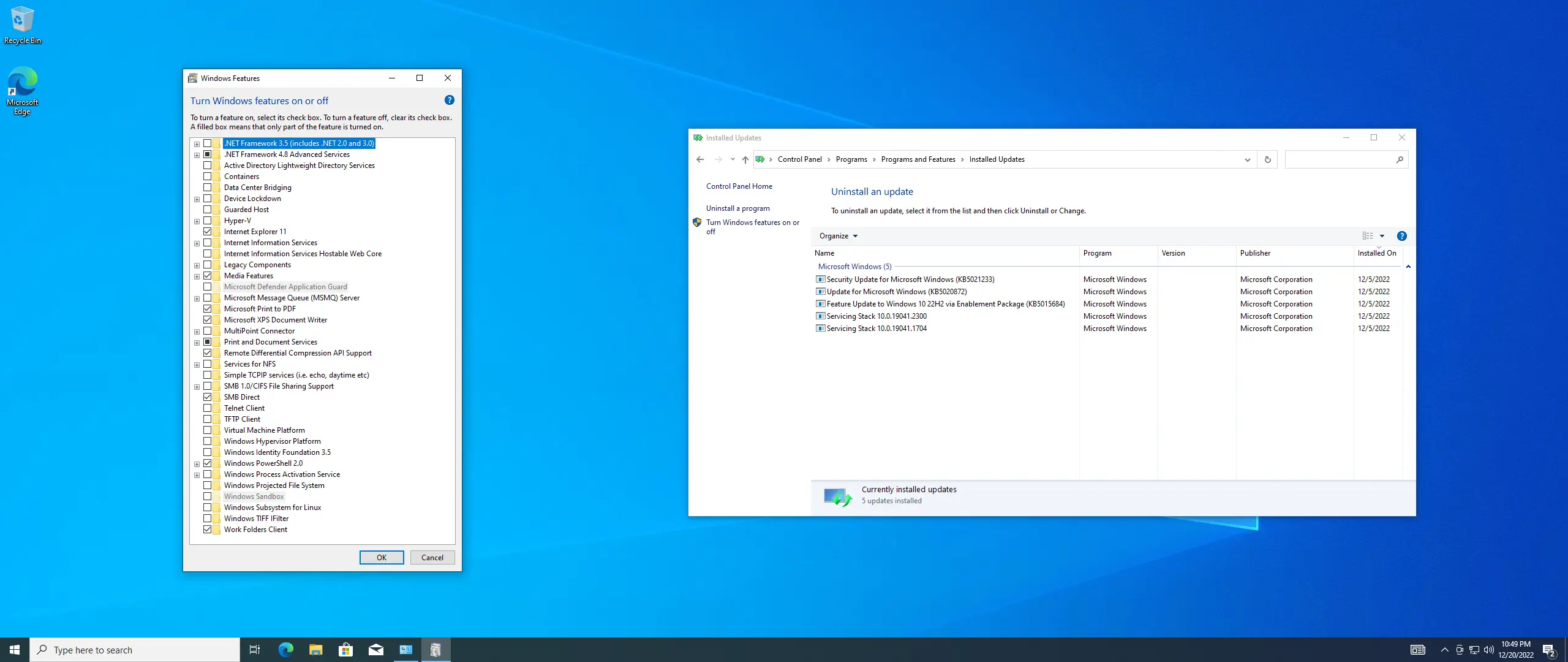Viewport: 1568px width, 662px height.
Task: Click the help icon in Windows Features
Action: (449, 101)
